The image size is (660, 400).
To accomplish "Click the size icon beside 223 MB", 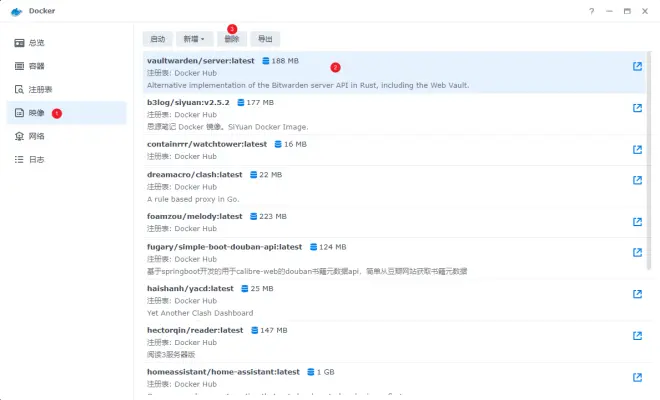I will tap(253, 216).
